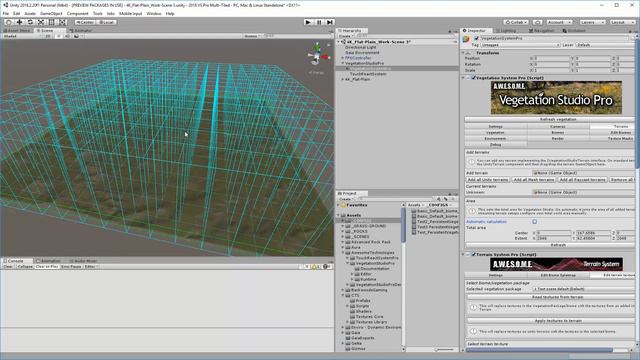
Task: Start Play mode with the Play button
Action: (308, 22)
